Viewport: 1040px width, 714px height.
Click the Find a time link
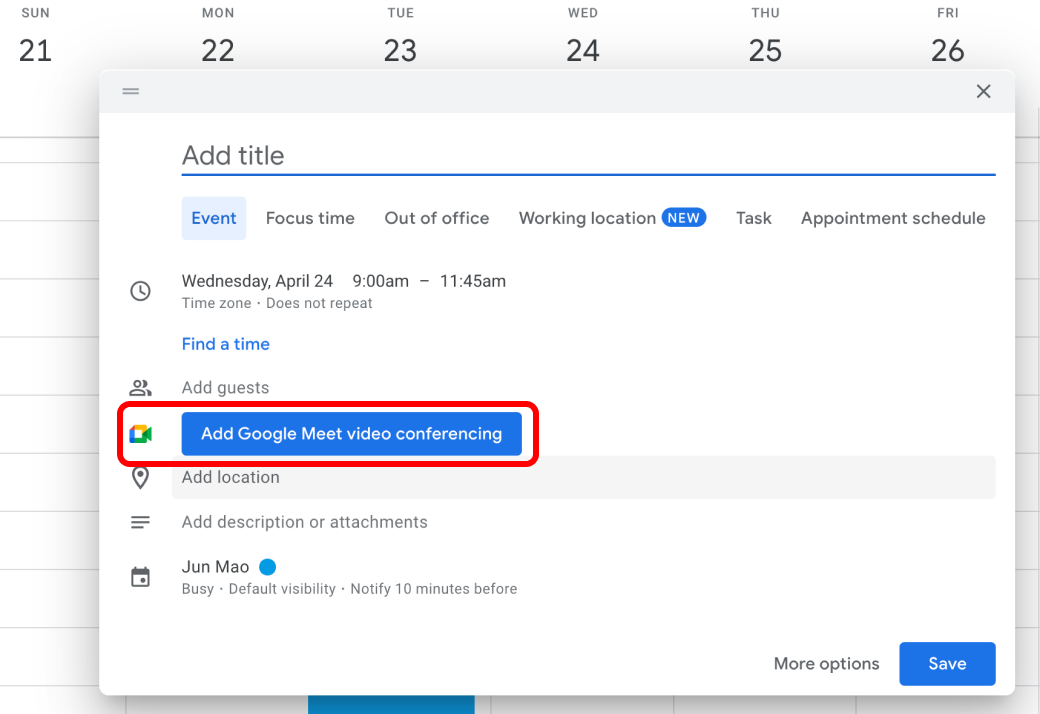click(226, 344)
